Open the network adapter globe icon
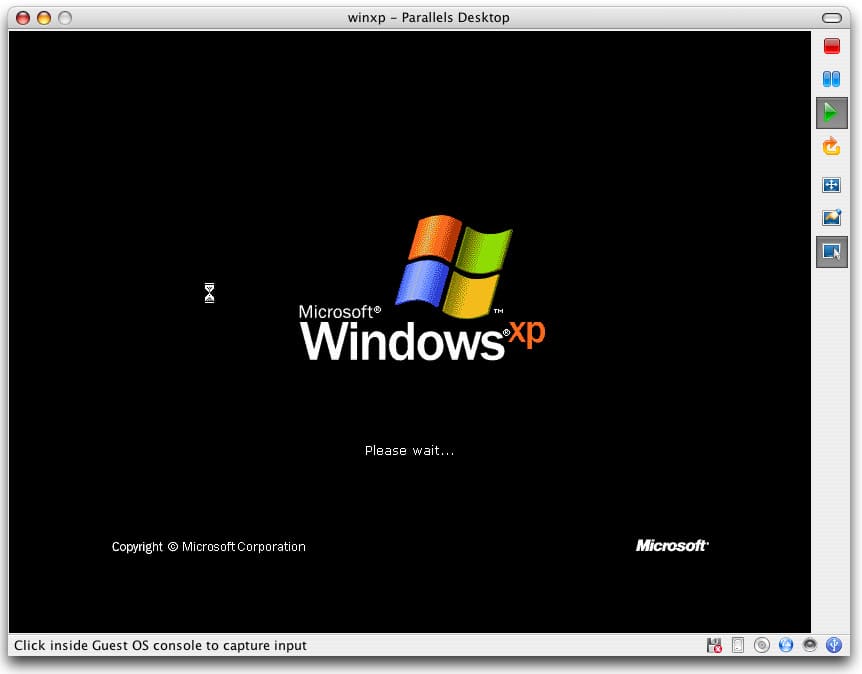The width and height of the screenshot is (862, 674). (786, 646)
